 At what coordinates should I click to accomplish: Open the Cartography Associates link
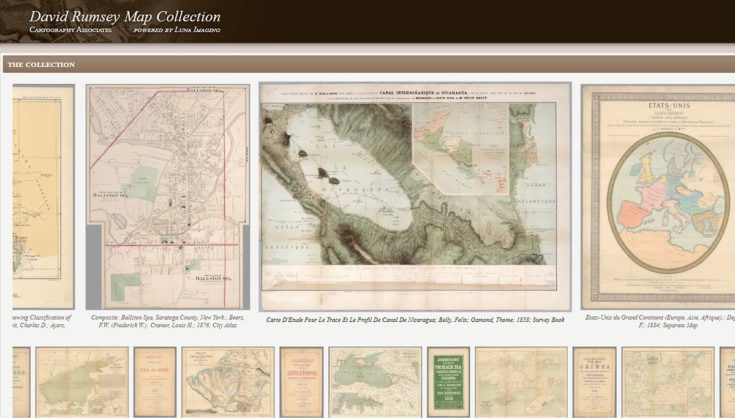(70, 30)
